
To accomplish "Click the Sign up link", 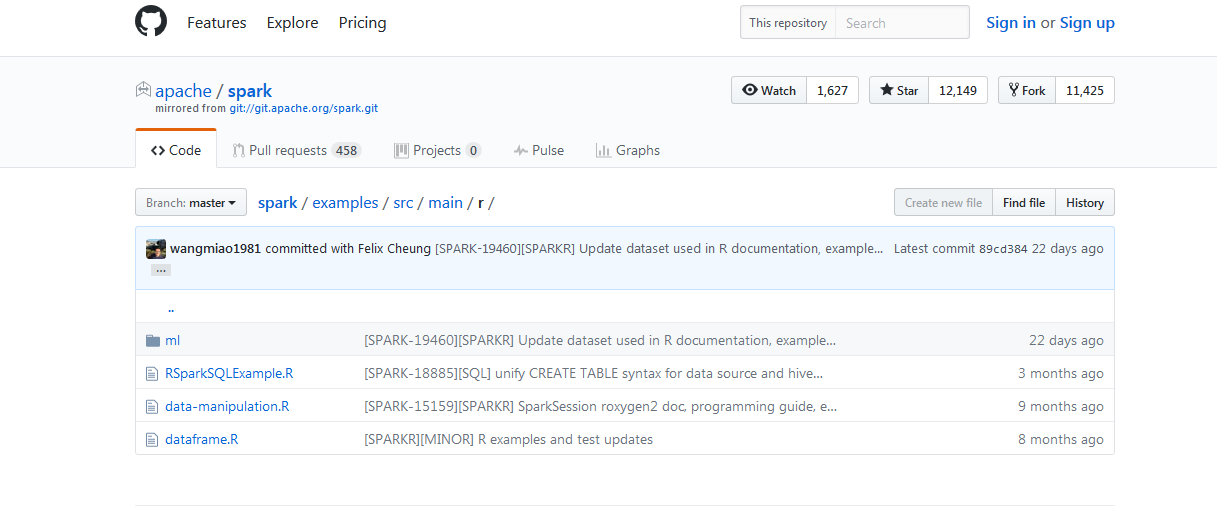I will pos(1087,22).
